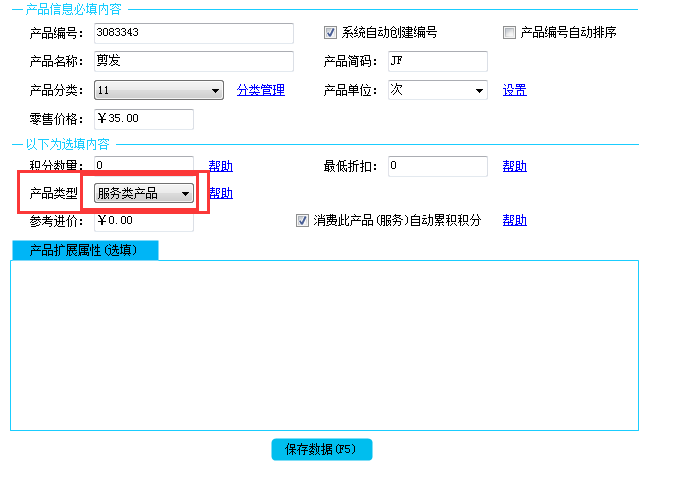Expand the 产品单位 dropdown

(437, 90)
